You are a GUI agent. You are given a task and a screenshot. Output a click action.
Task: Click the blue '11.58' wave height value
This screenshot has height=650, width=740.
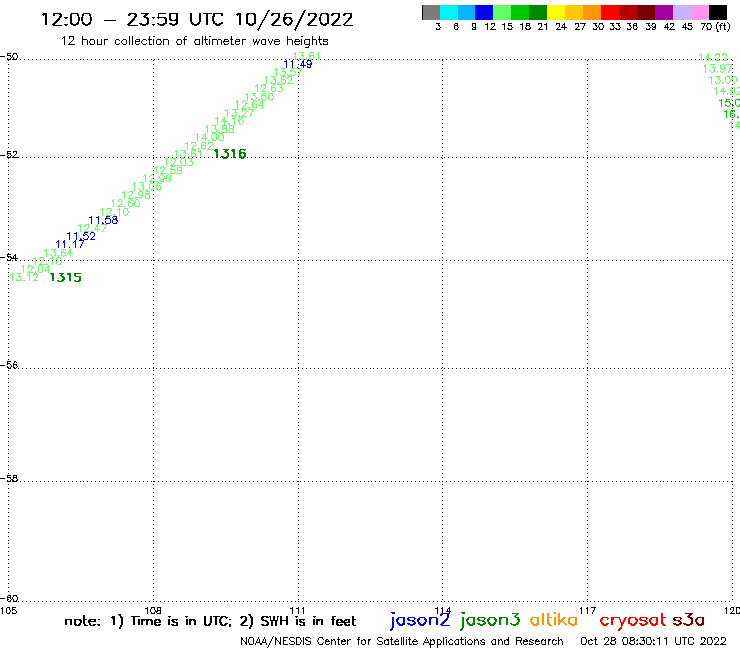[103, 220]
